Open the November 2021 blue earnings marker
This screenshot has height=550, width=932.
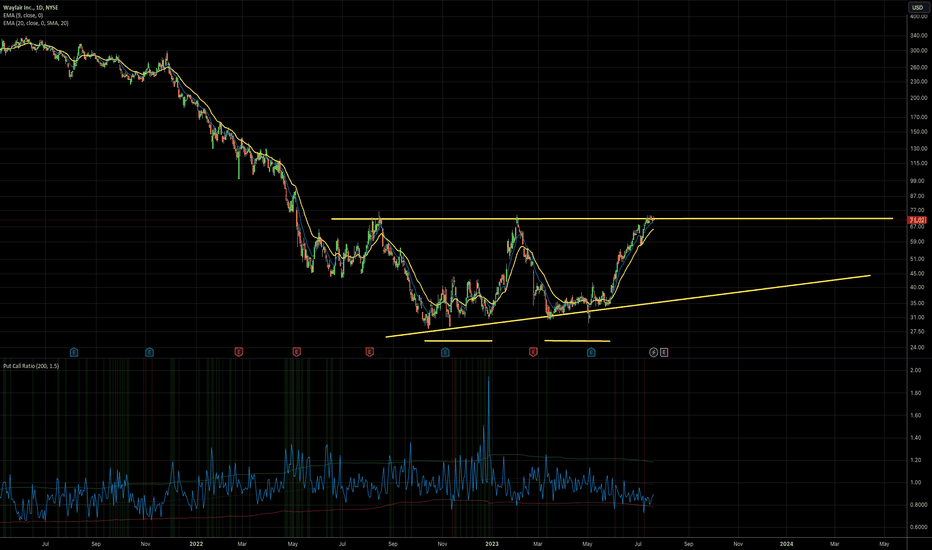[x=149, y=352]
